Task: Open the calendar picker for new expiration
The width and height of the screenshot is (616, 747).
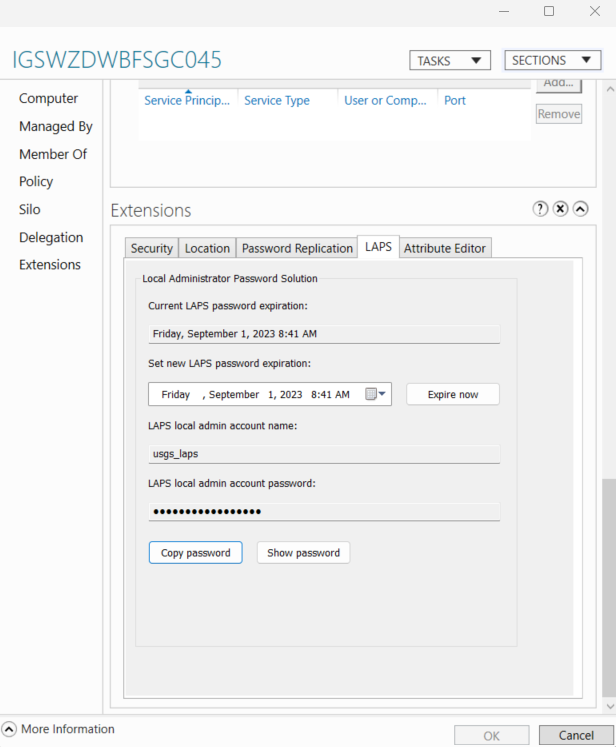Action: pos(375,394)
